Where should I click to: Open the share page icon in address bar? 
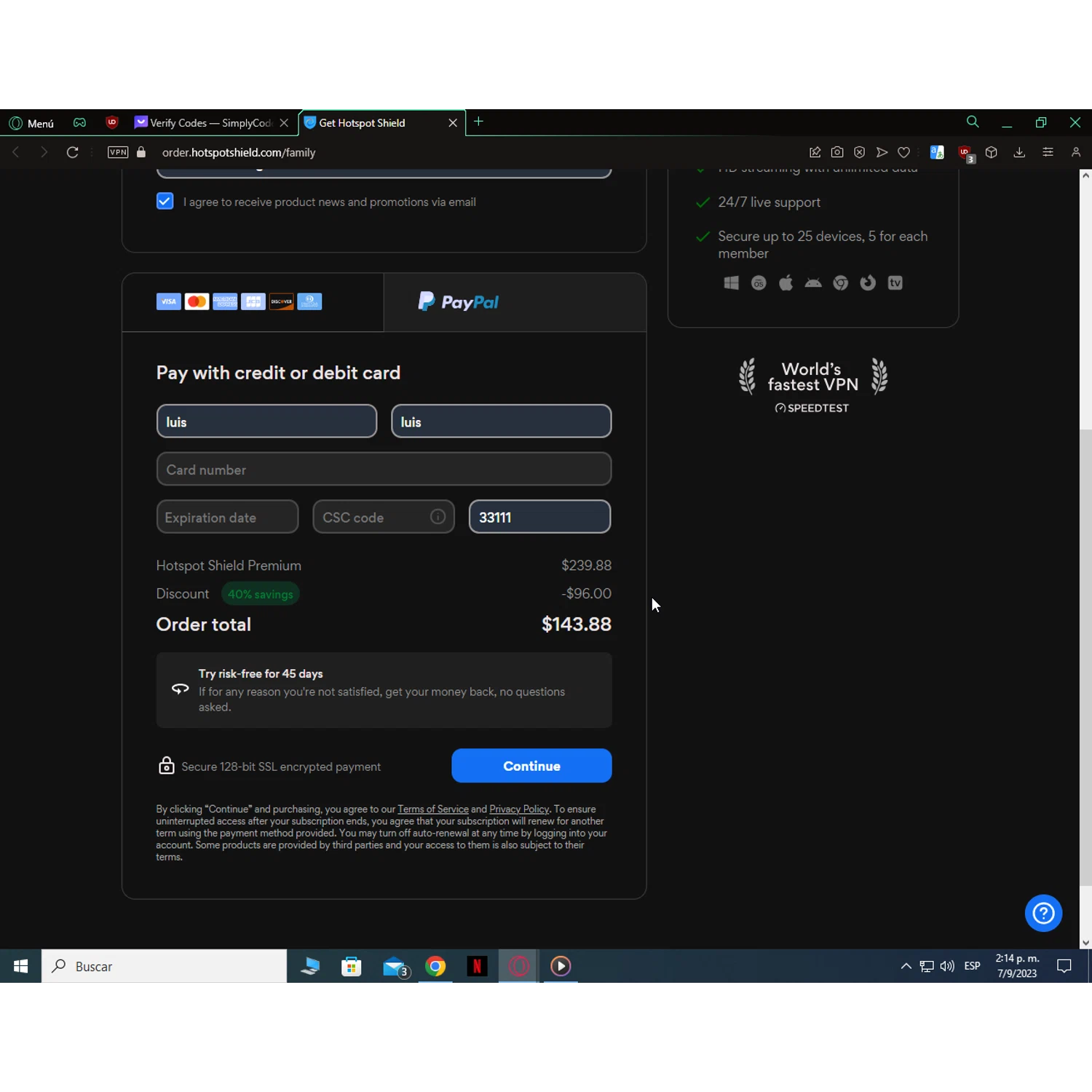tap(815, 152)
